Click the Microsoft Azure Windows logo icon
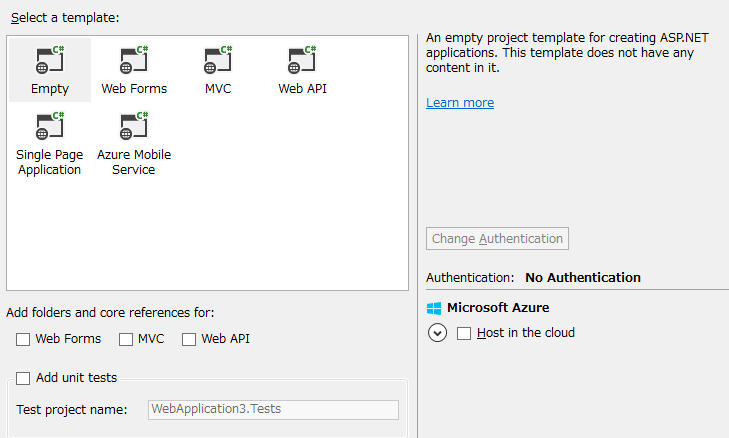 point(434,308)
